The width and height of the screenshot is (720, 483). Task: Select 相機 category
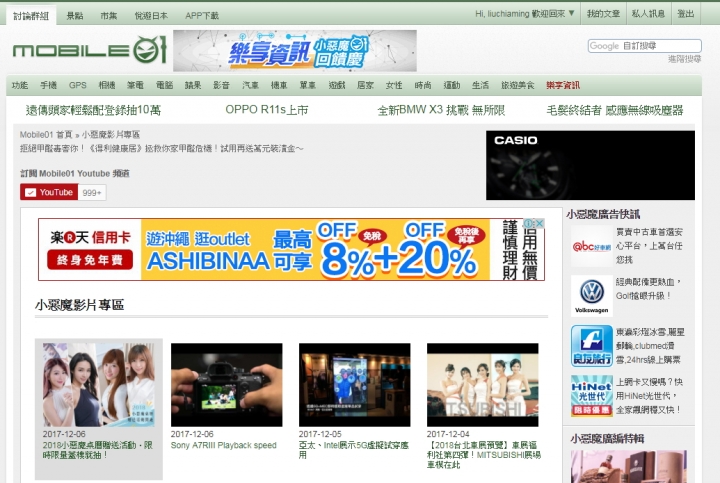pos(107,85)
